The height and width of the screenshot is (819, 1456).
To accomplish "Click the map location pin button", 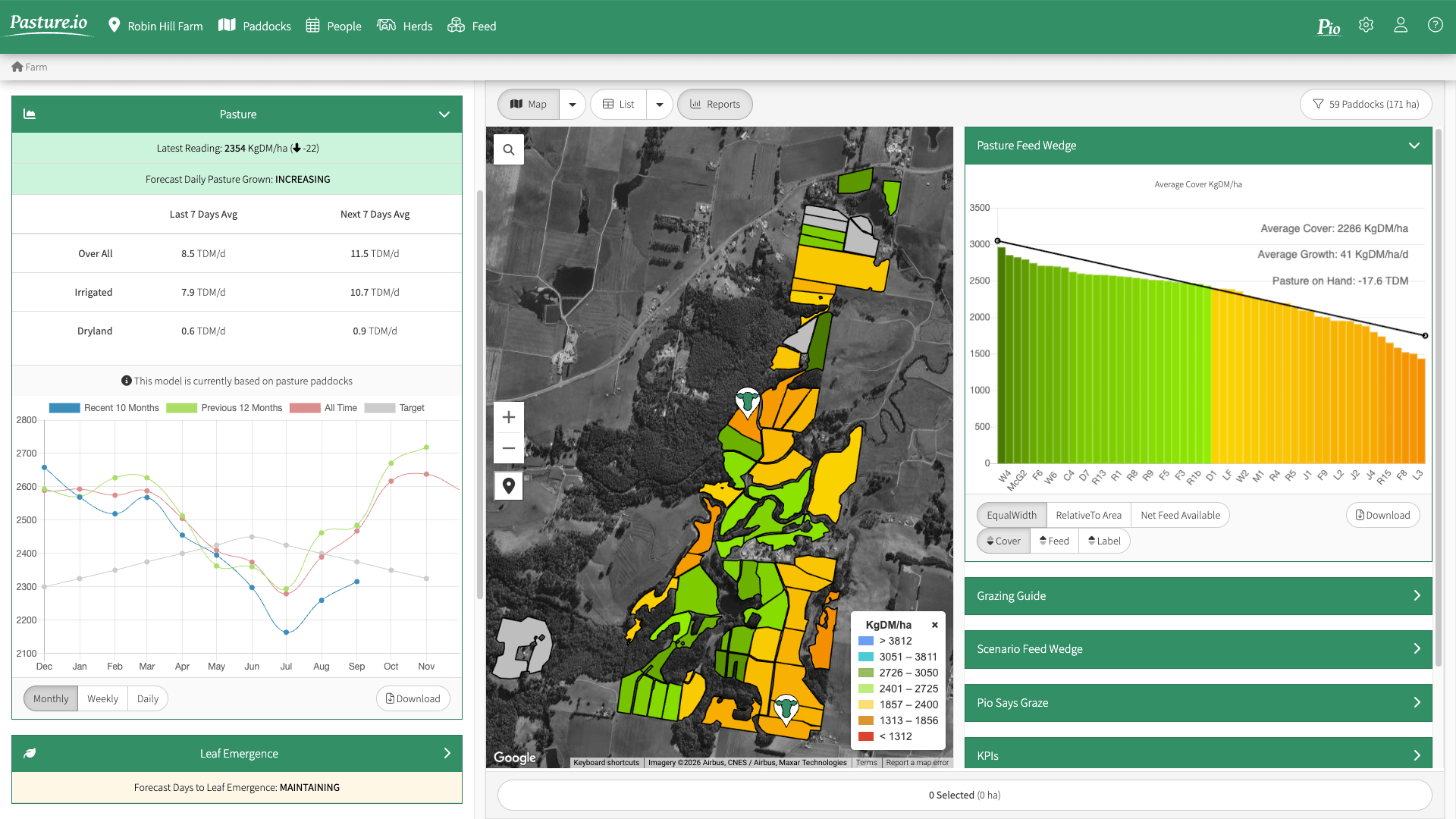I will click(x=509, y=485).
